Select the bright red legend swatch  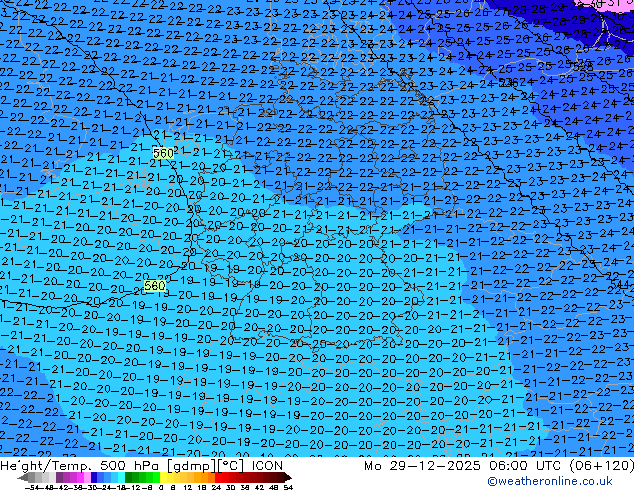(x=218, y=477)
